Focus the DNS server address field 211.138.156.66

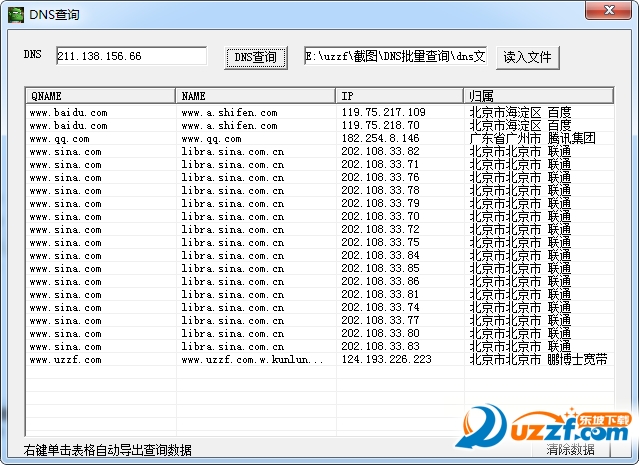click(x=131, y=56)
